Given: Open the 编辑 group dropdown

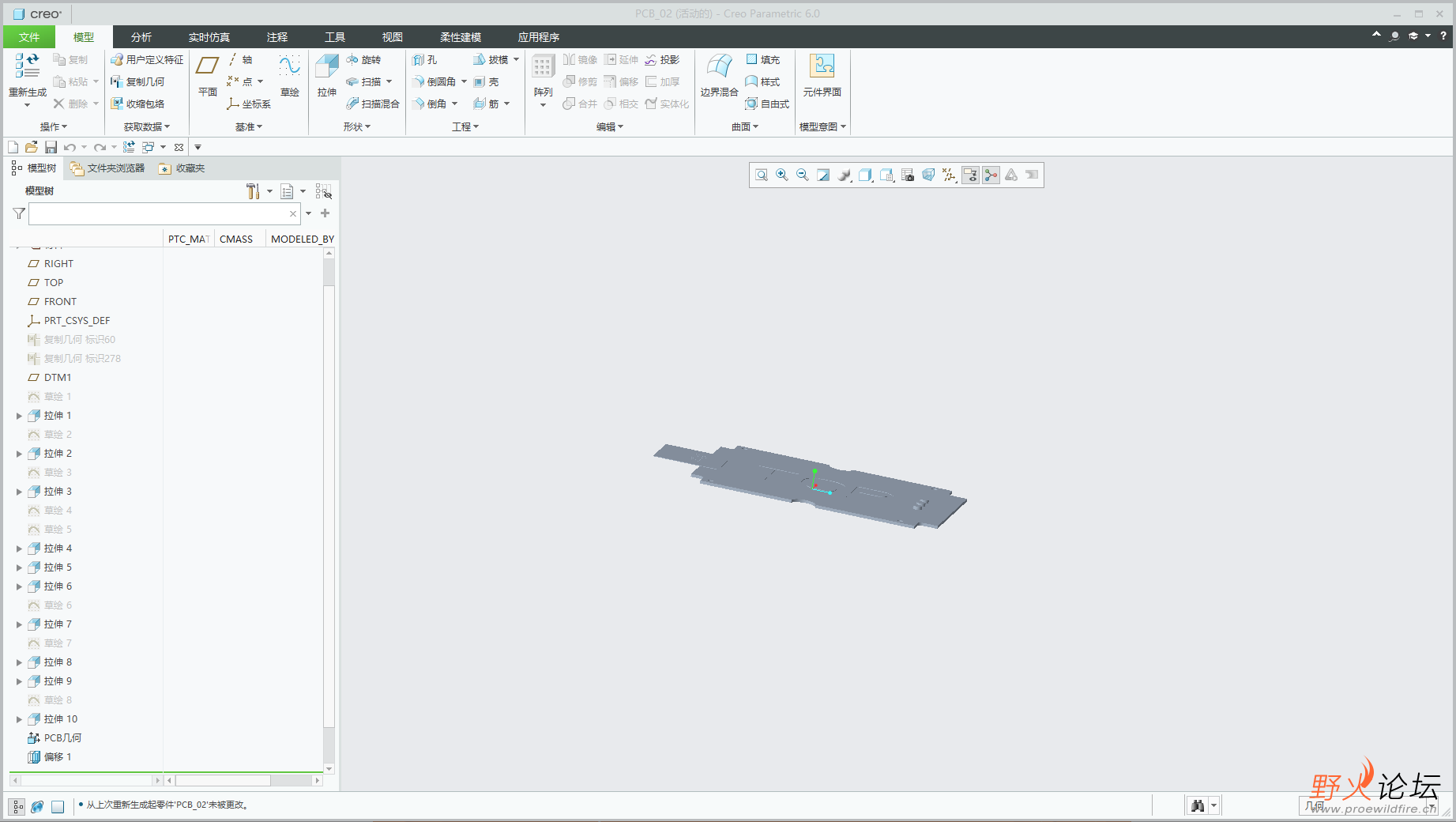Looking at the screenshot, I should (610, 126).
